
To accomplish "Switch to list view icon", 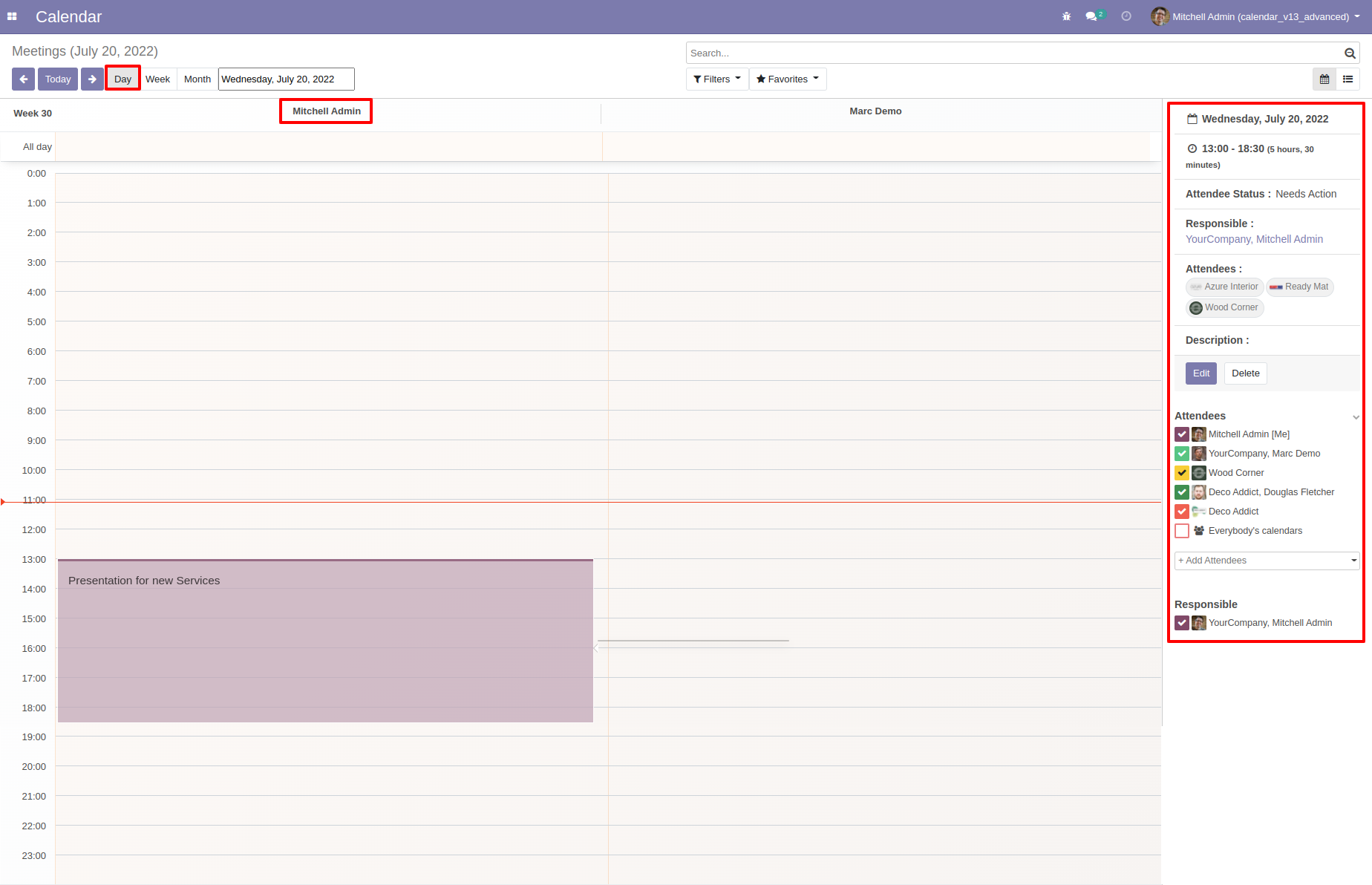I will 1347,79.
